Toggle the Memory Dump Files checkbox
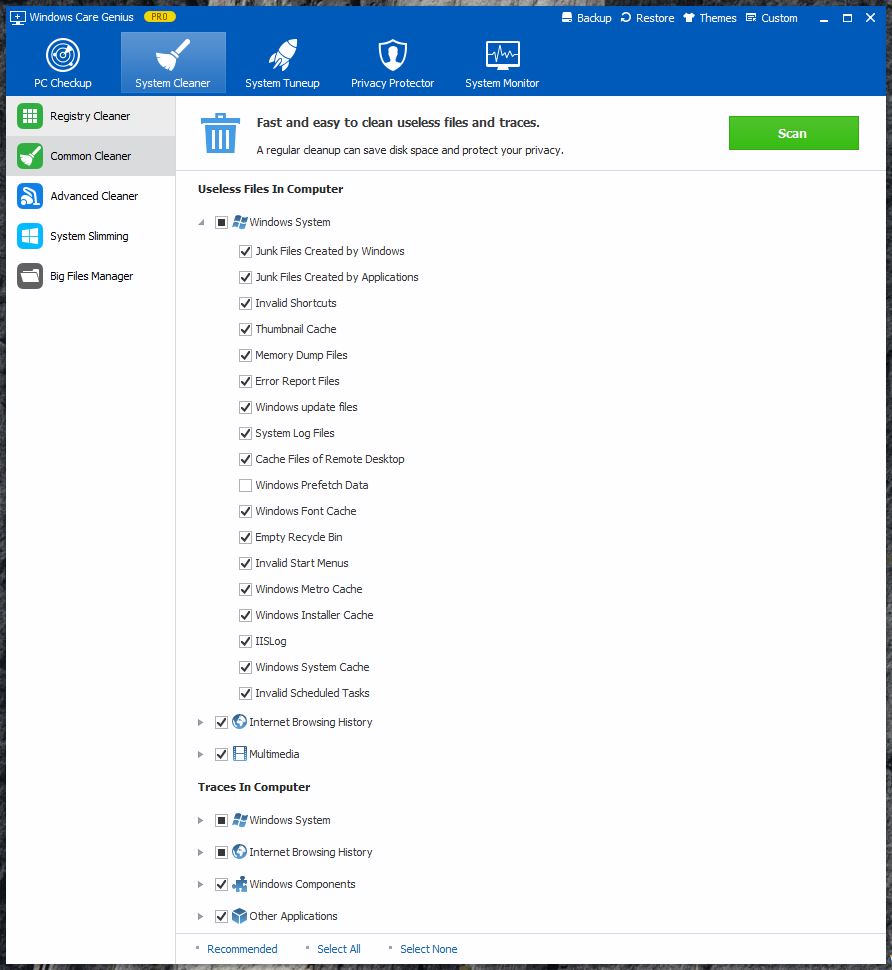The height and width of the screenshot is (970, 892). pyautogui.click(x=246, y=355)
